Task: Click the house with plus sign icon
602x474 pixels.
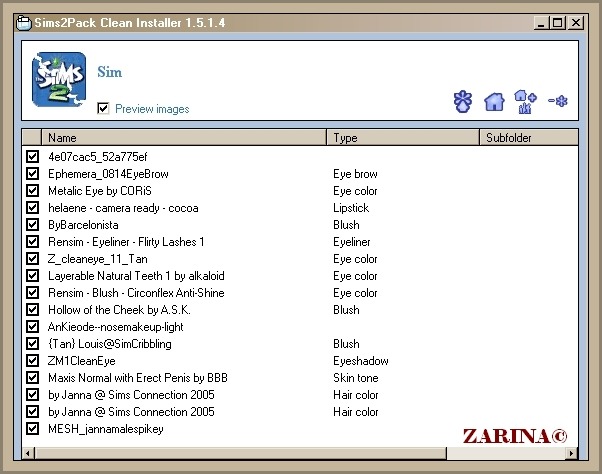Action: (525, 102)
